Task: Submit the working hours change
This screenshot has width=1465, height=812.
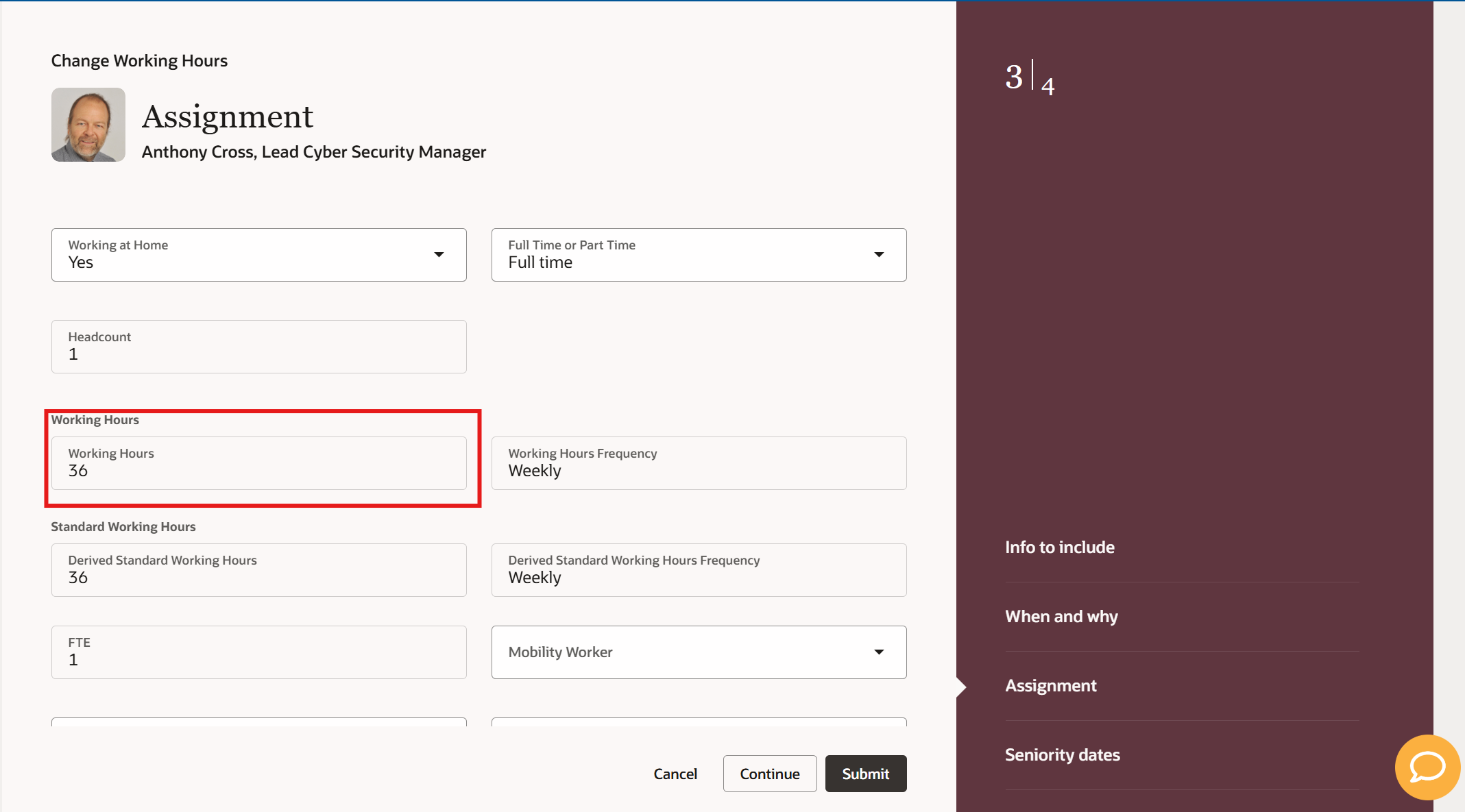Action: point(865,774)
